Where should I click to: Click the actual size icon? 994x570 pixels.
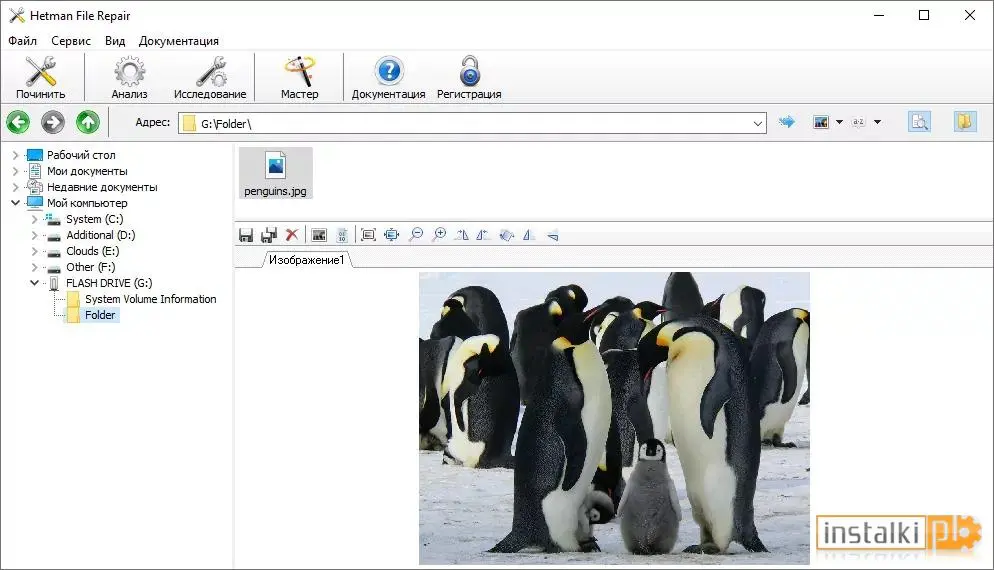368,235
